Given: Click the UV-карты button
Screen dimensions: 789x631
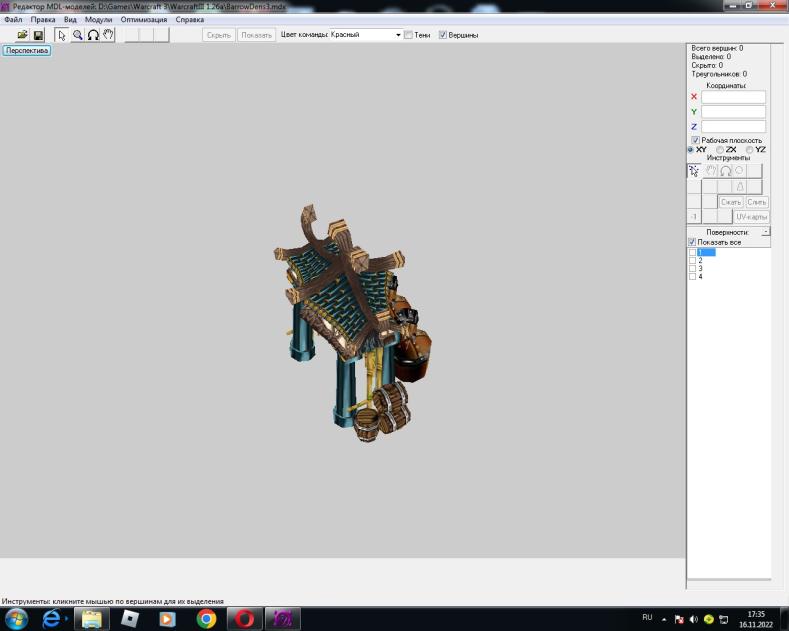Looking at the screenshot, I should [x=751, y=216].
